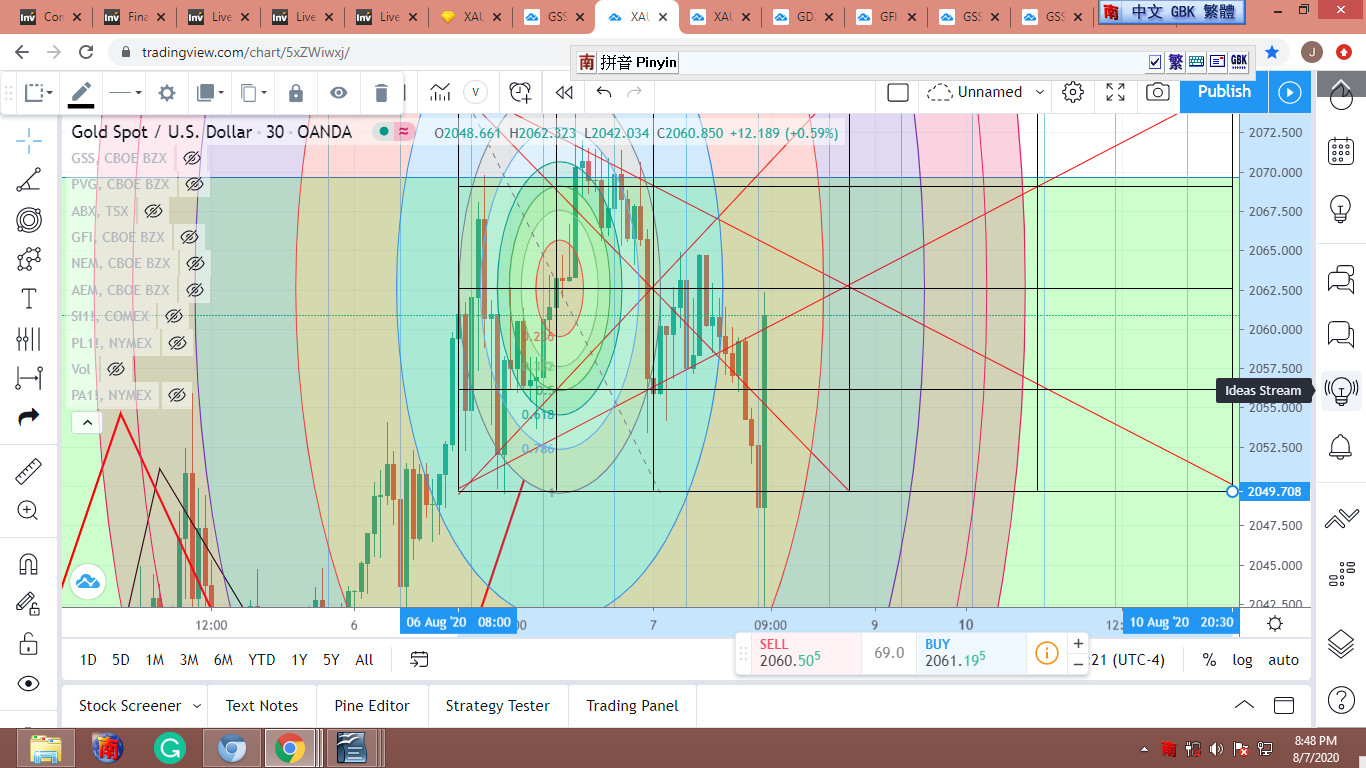Viewport: 1366px width, 768px height.
Task: Collapse the indicator legend list
Action: point(87,423)
